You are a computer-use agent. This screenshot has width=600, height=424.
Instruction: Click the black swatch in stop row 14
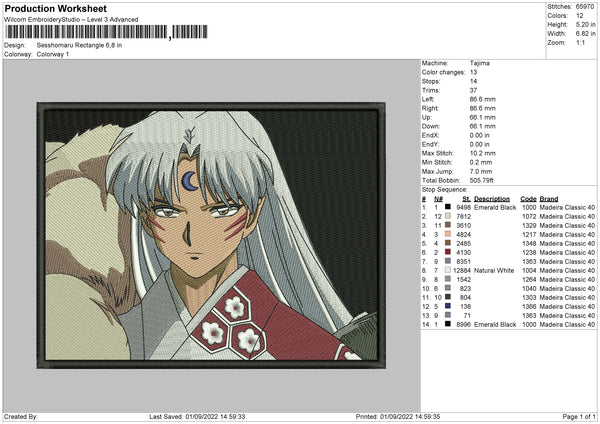click(x=447, y=324)
